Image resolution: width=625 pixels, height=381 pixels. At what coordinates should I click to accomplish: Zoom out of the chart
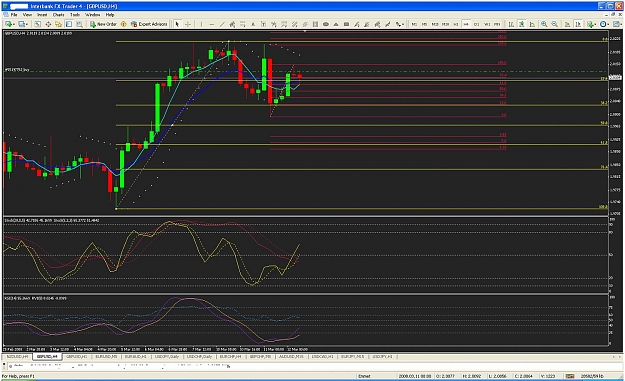click(x=554, y=24)
